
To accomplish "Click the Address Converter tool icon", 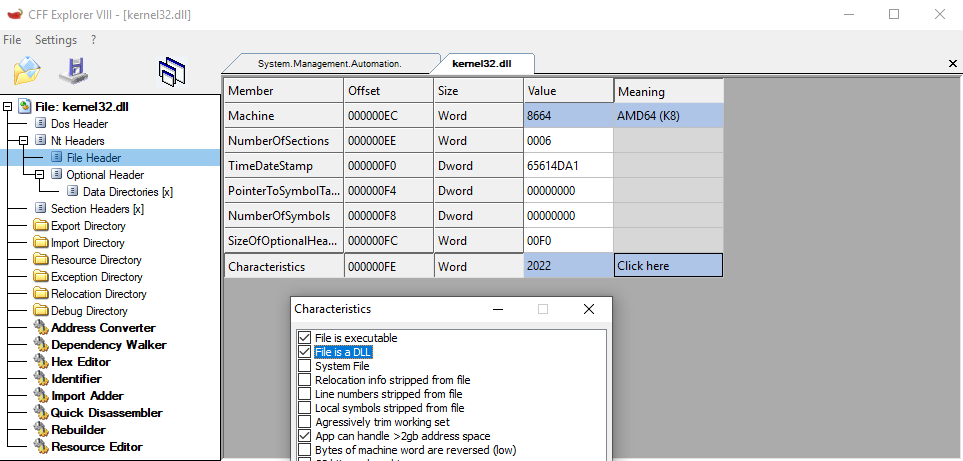I will (41, 327).
